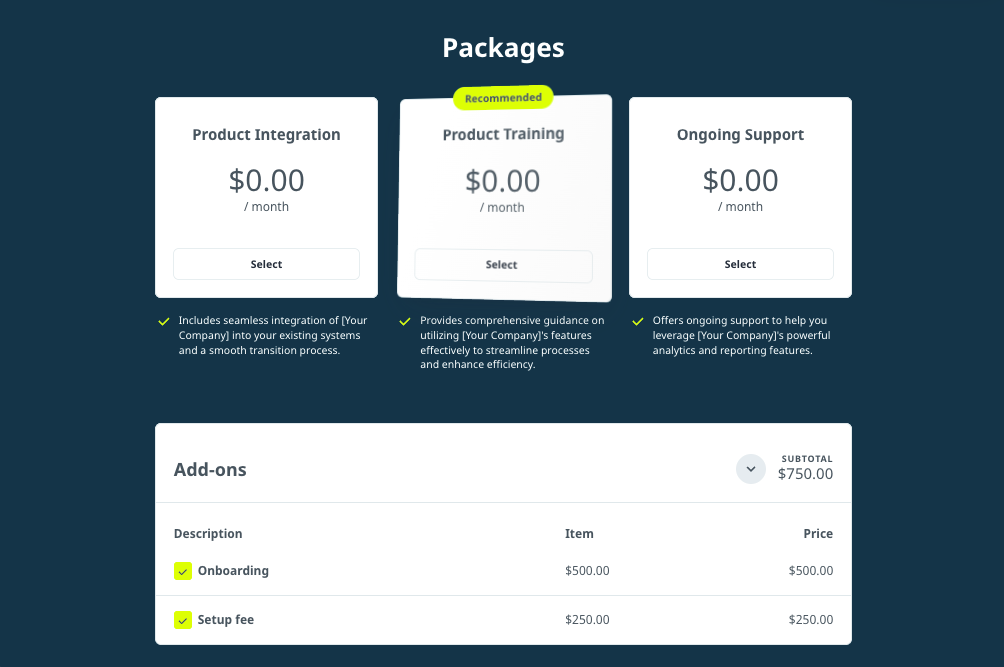Click the Product Training $0.00 price

click(x=503, y=181)
